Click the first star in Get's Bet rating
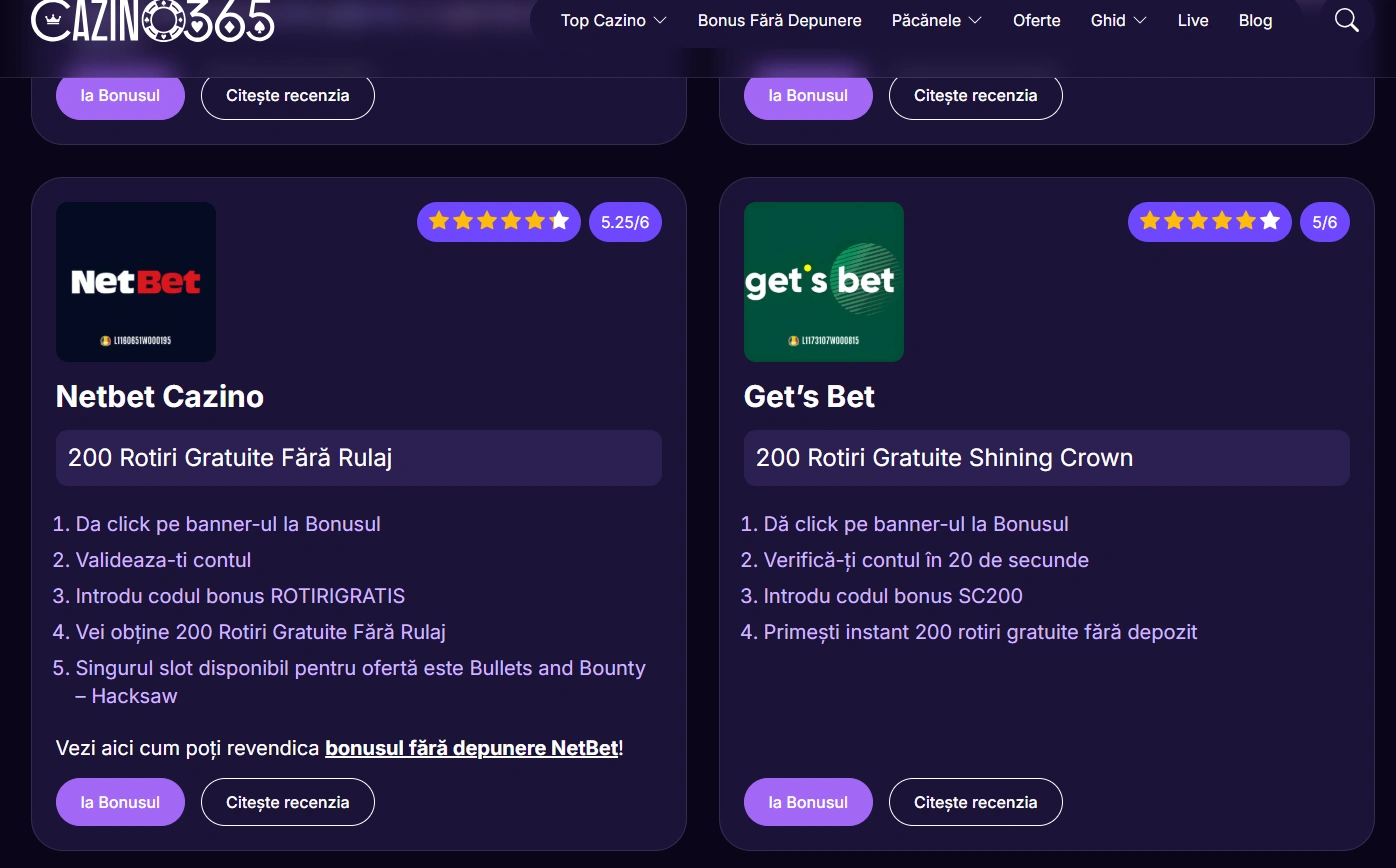The width and height of the screenshot is (1396, 868). click(x=1149, y=221)
